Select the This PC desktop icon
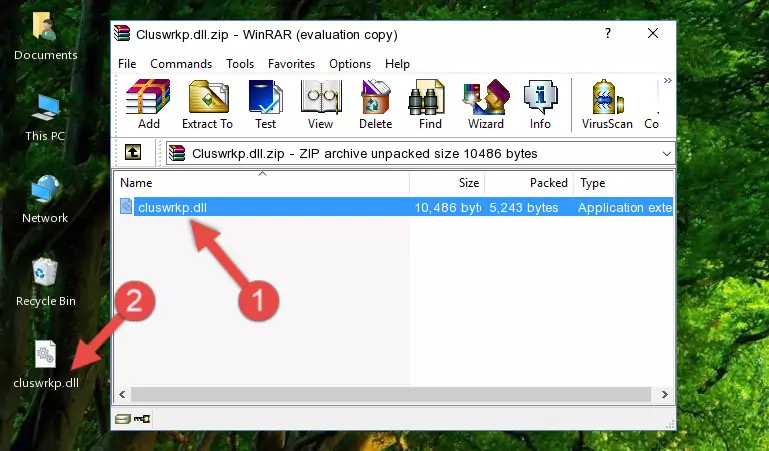 tap(45, 118)
